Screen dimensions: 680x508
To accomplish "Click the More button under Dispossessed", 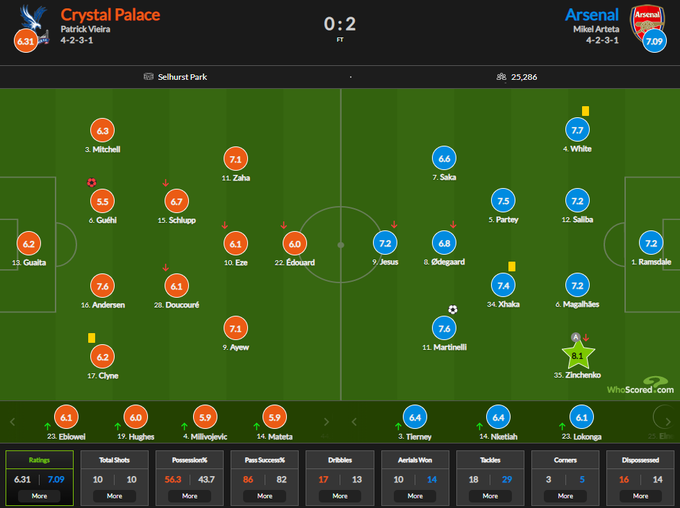I will click(x=640, y=495).
